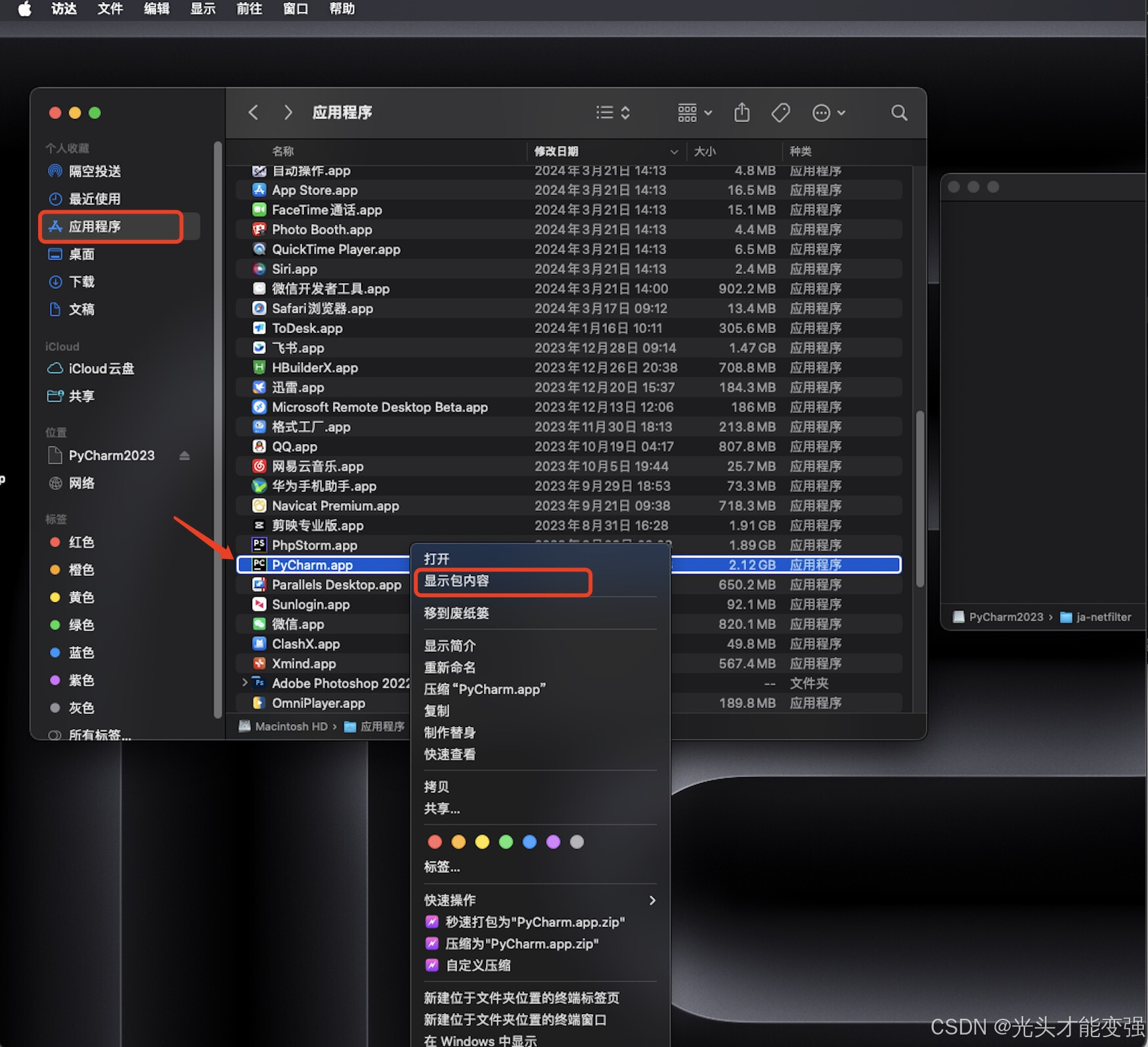Filter by 绿色 sidebar tag
The image size is (1148, 1047).
pos(72,625)
